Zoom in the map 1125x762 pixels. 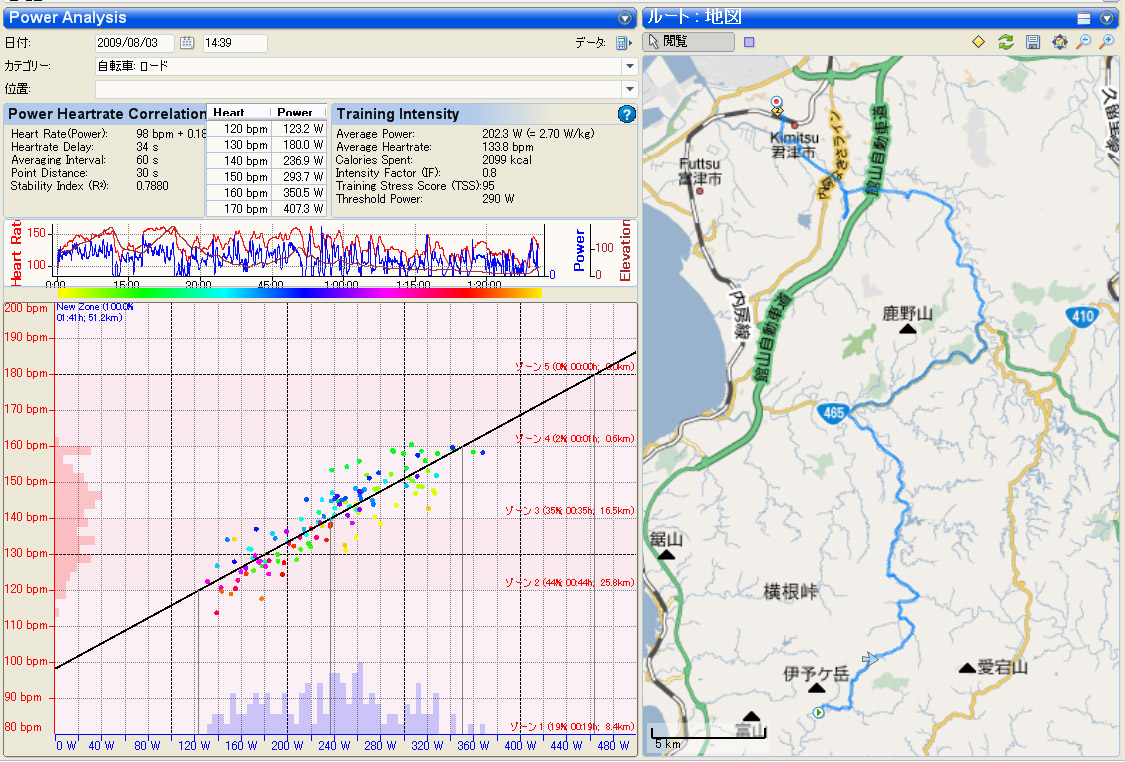[1107, 42]
